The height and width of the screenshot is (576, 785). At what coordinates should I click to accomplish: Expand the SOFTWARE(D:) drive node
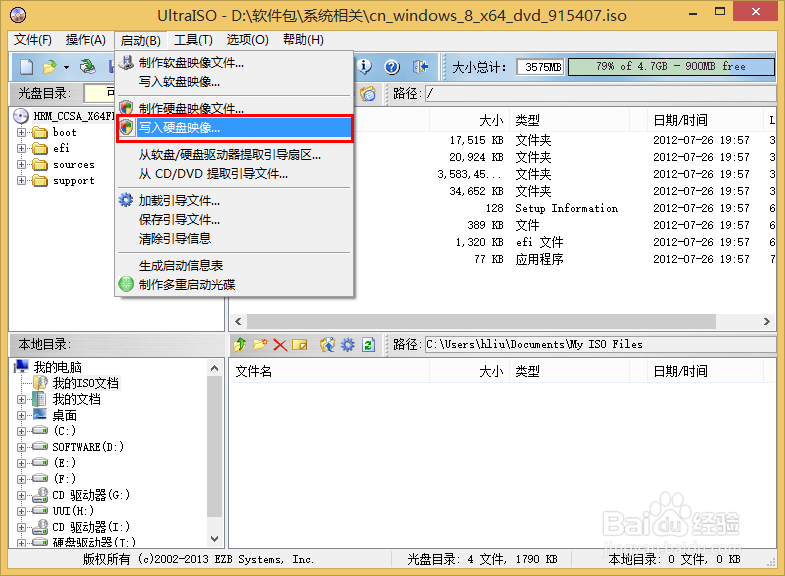(x=21, y=447)
